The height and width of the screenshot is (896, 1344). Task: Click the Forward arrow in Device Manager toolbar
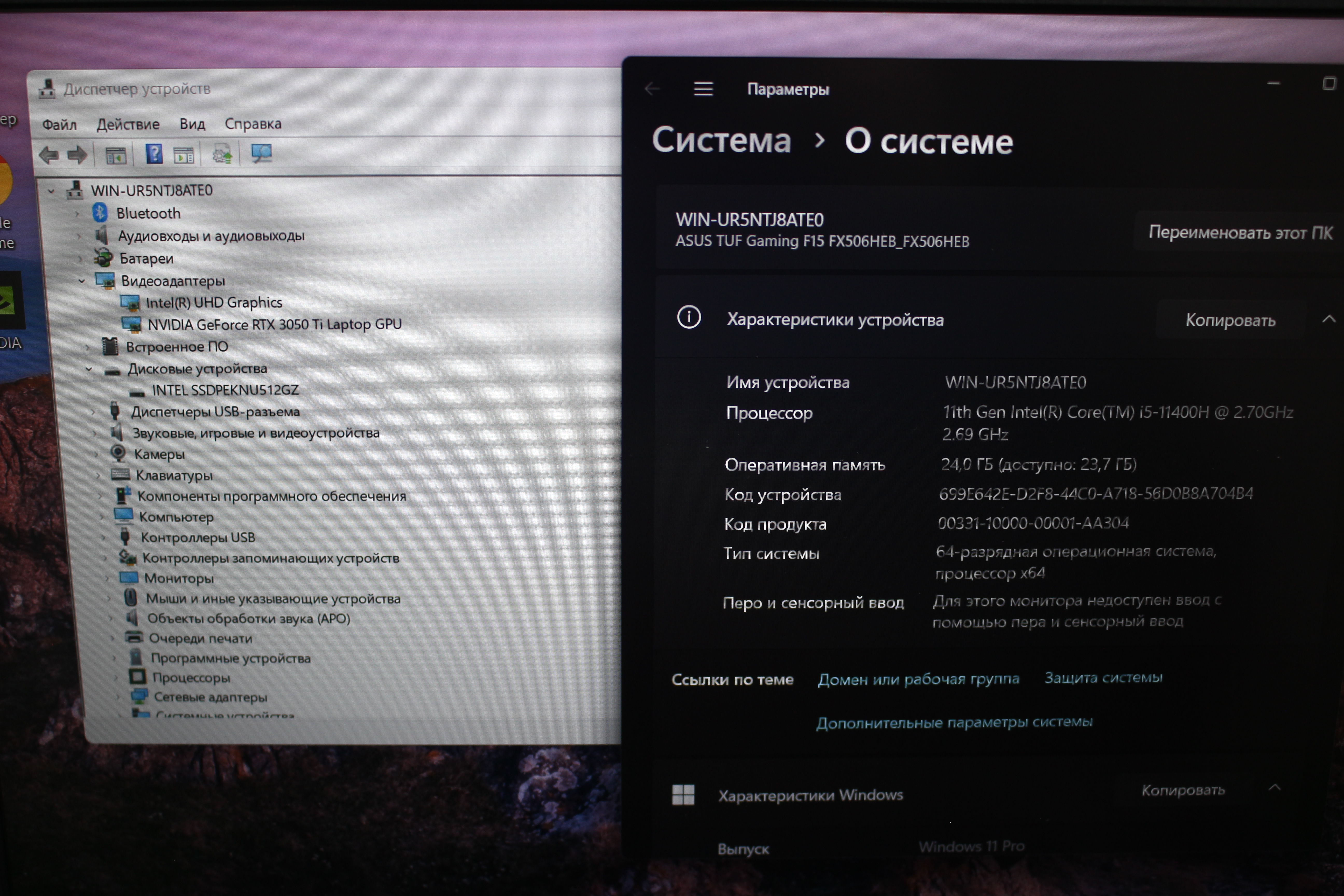pyautogui.click(x=77, y=155)
